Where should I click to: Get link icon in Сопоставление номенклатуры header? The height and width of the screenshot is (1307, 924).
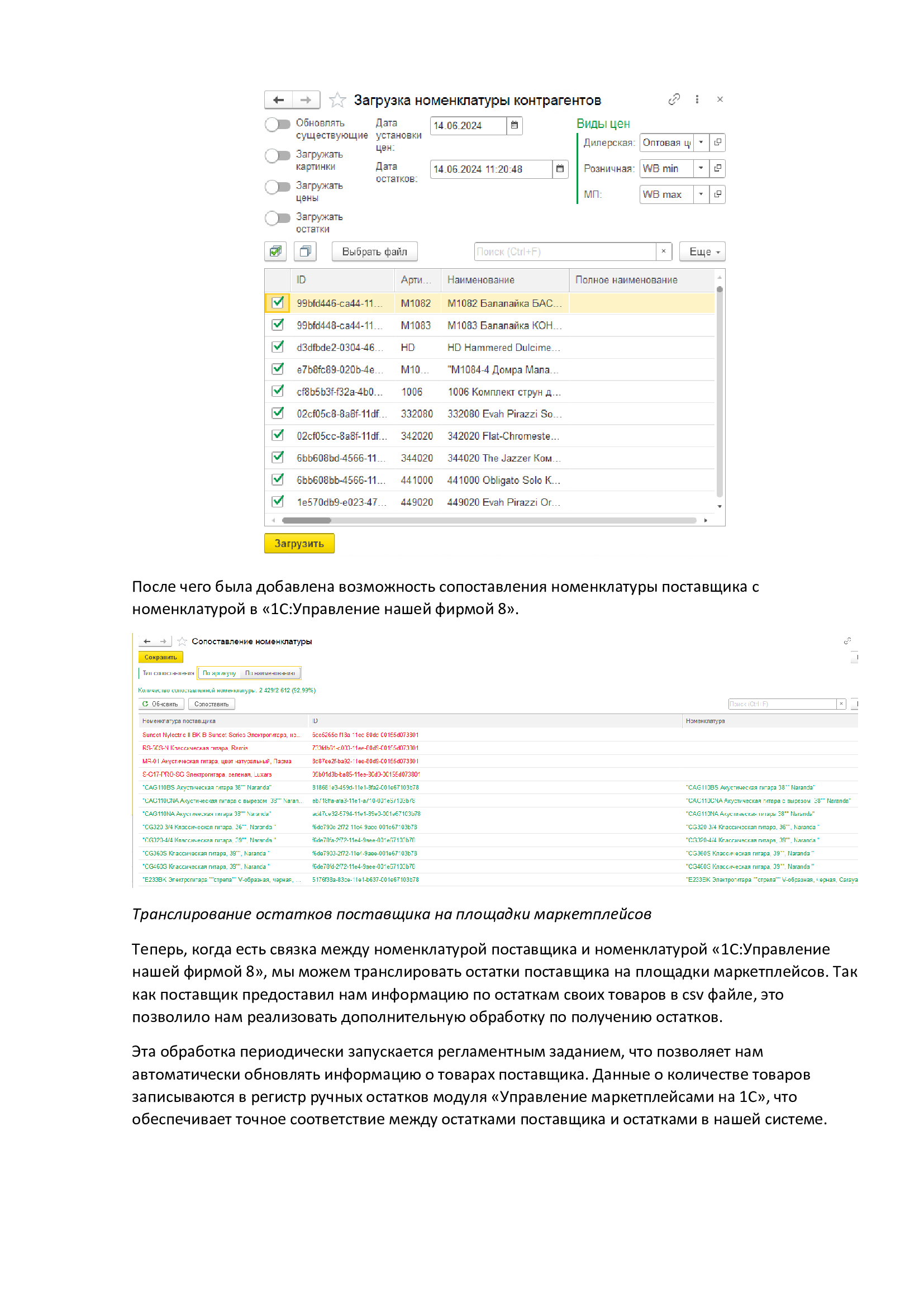coord(847,641)
